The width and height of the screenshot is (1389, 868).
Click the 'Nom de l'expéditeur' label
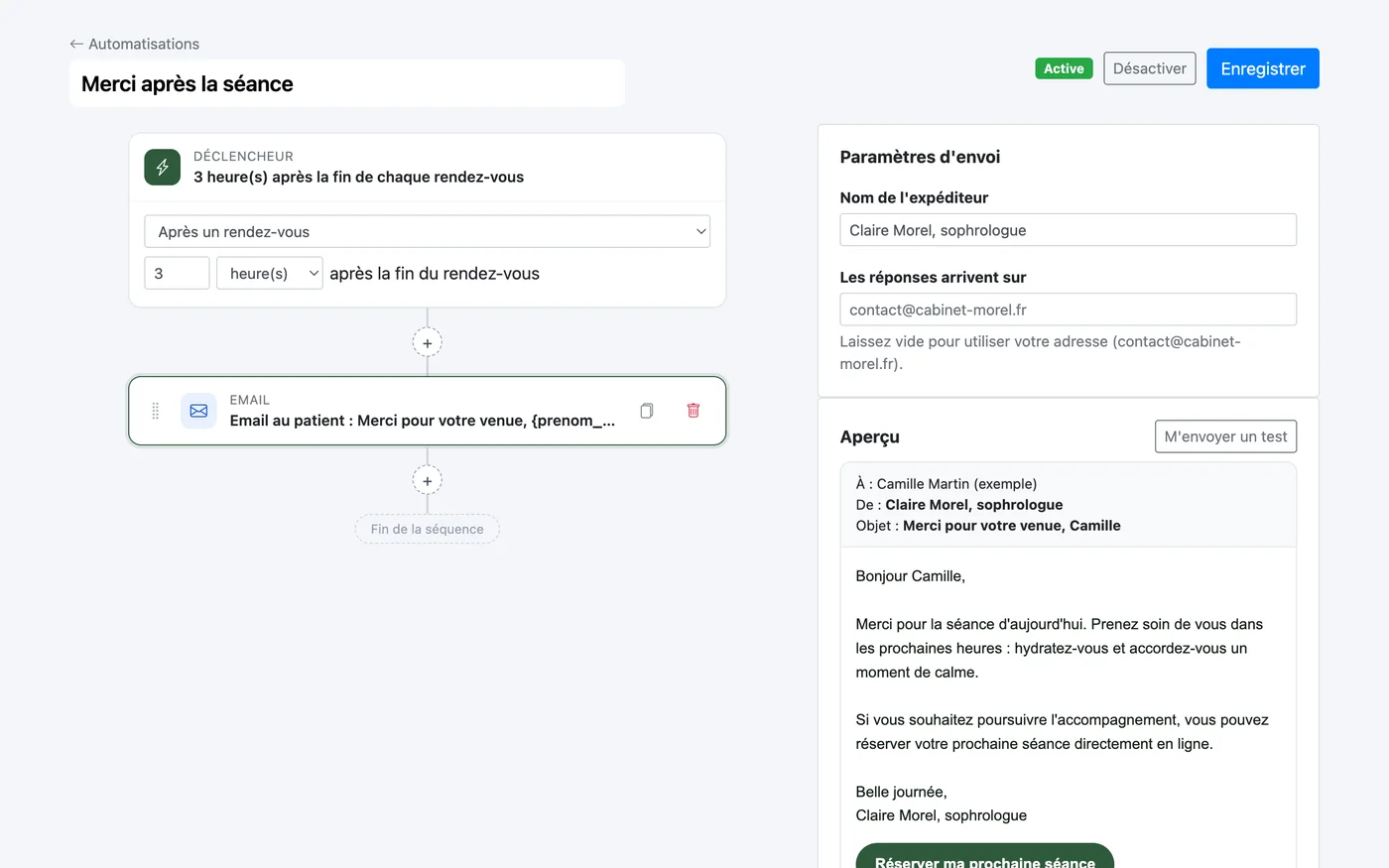[x=914, y=197]
